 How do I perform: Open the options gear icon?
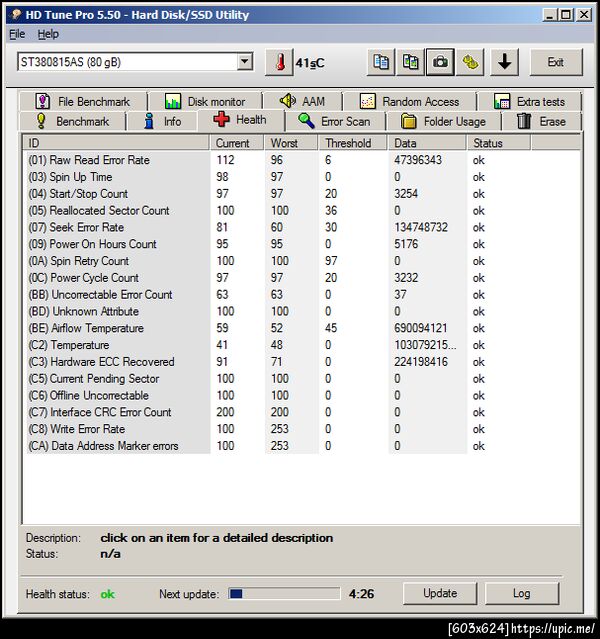(470, 62)
